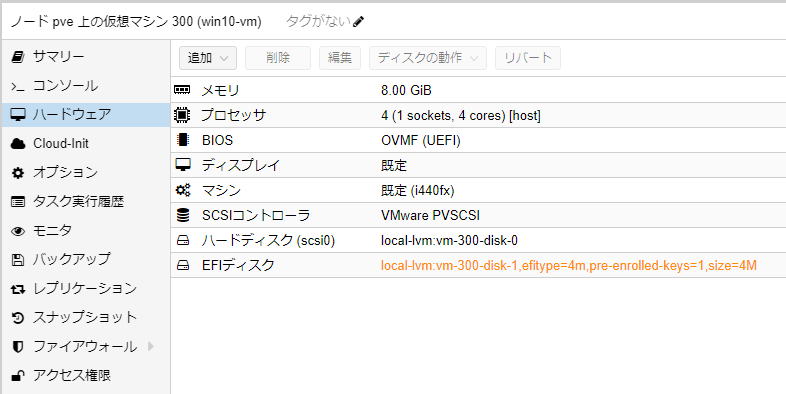
Task: Click the Options gear icon
Action: (x=18, y=173)
